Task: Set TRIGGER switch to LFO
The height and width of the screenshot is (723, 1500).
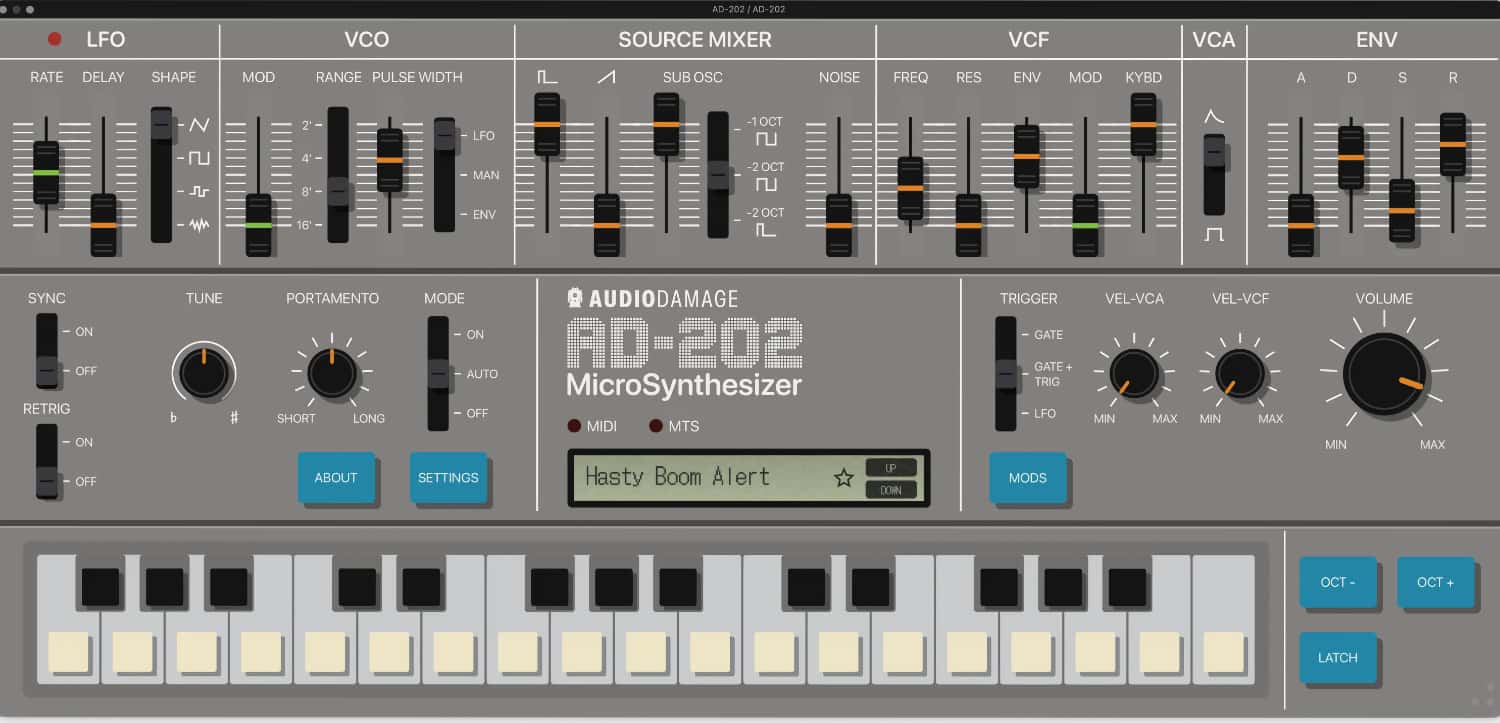Action: tap(1045, 413)
